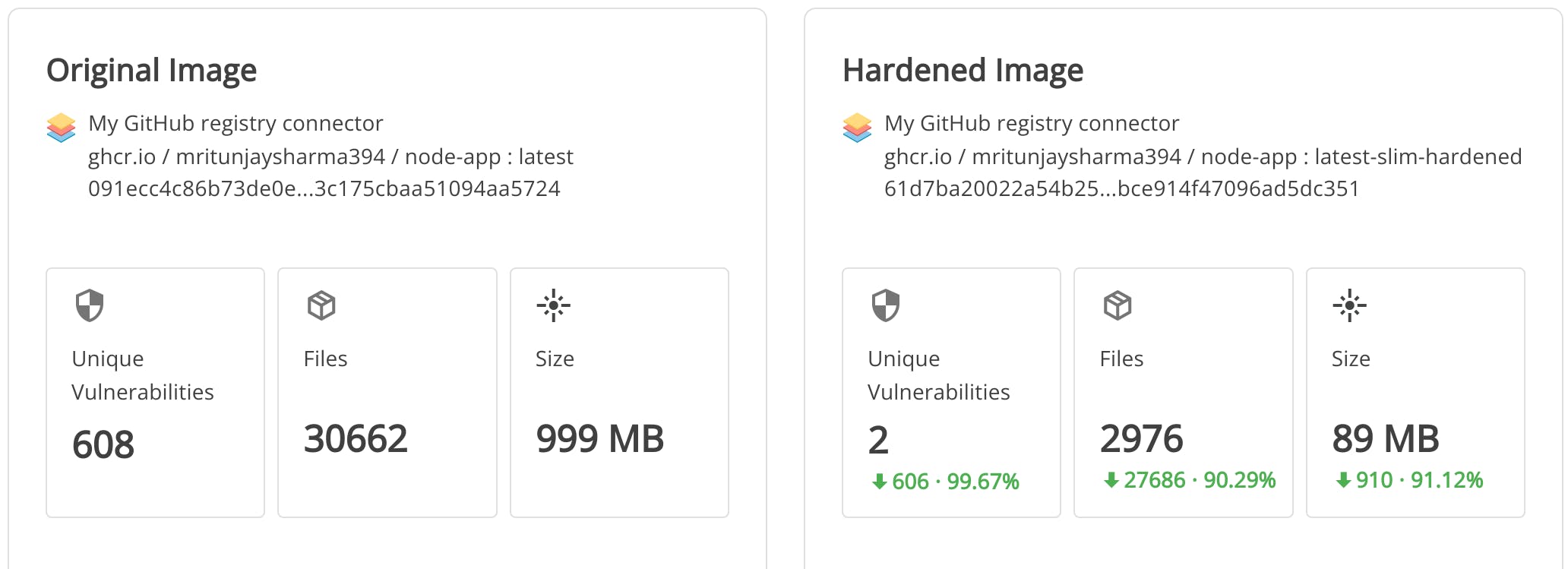The image size is (1568, 569).
Task: Open the latest-slim-hardened image path
Action: tap(1203, 156)
